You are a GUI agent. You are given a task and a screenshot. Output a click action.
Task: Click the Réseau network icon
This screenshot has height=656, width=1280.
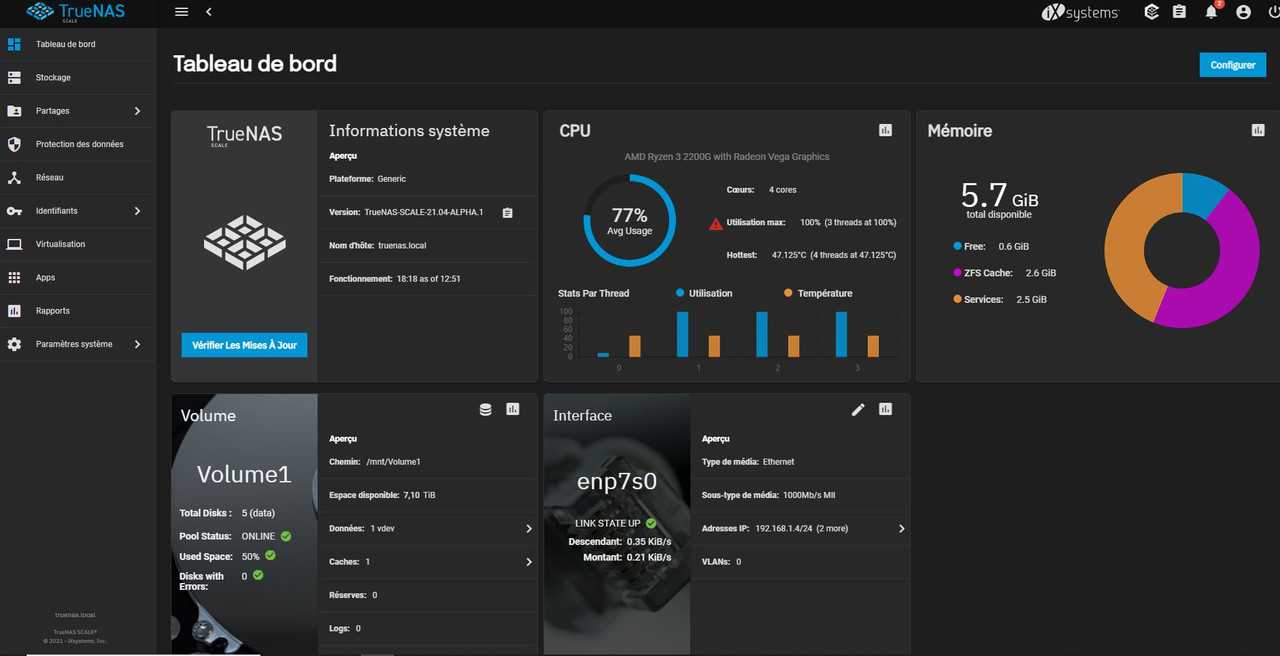coord(14,177)
